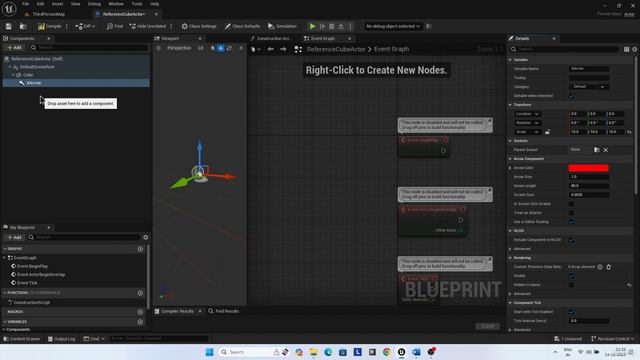Select ReferenceCubeActor (Self) in Components
The image size is (640, 360).
36,59
